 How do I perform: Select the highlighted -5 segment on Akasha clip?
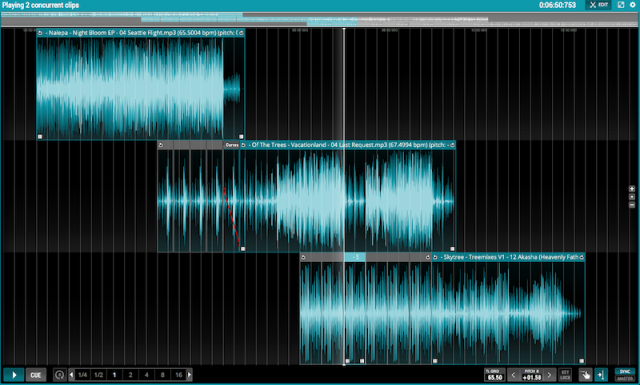[355, 257]
